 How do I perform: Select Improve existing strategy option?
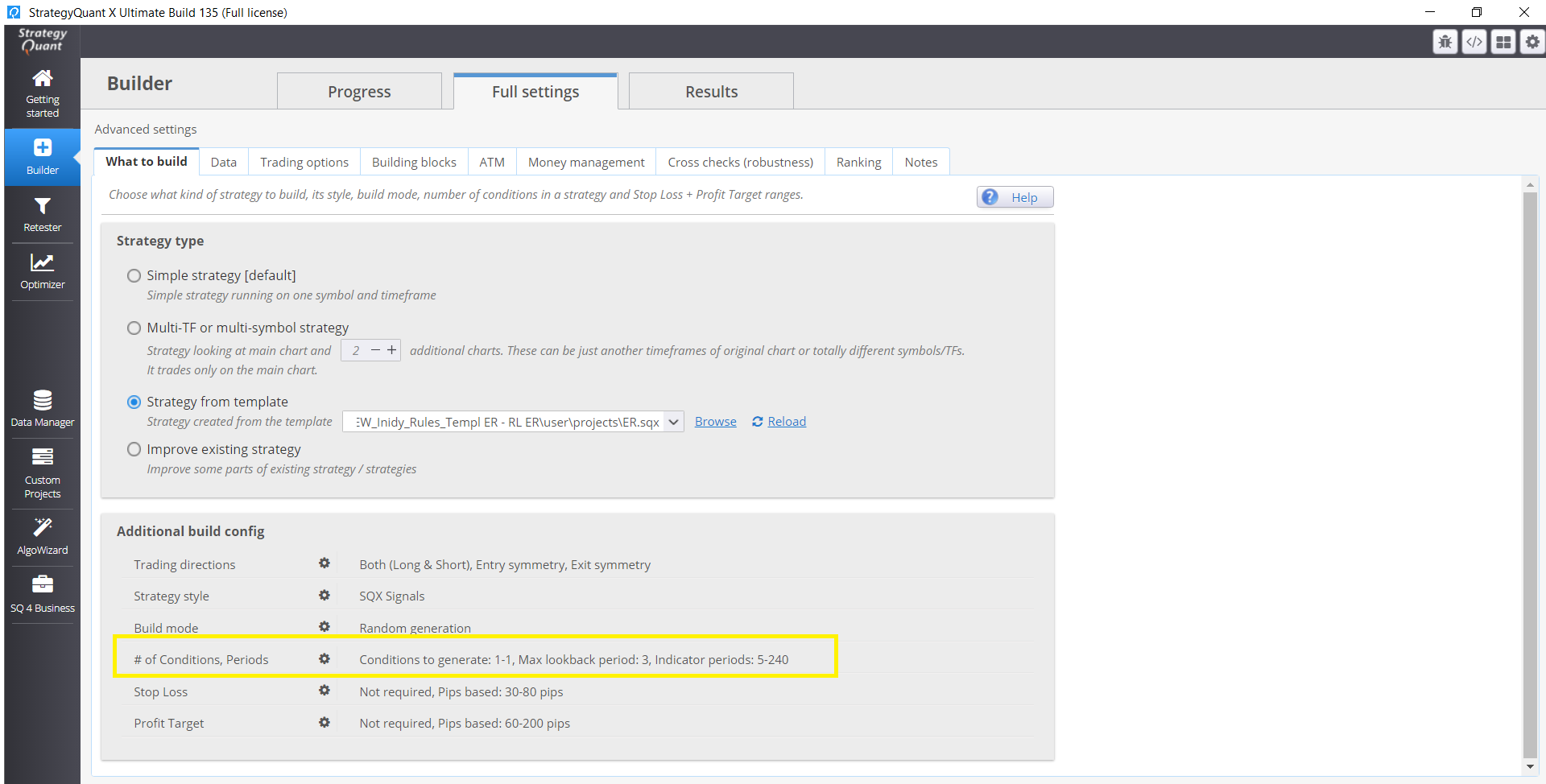[x=134, y=449]
